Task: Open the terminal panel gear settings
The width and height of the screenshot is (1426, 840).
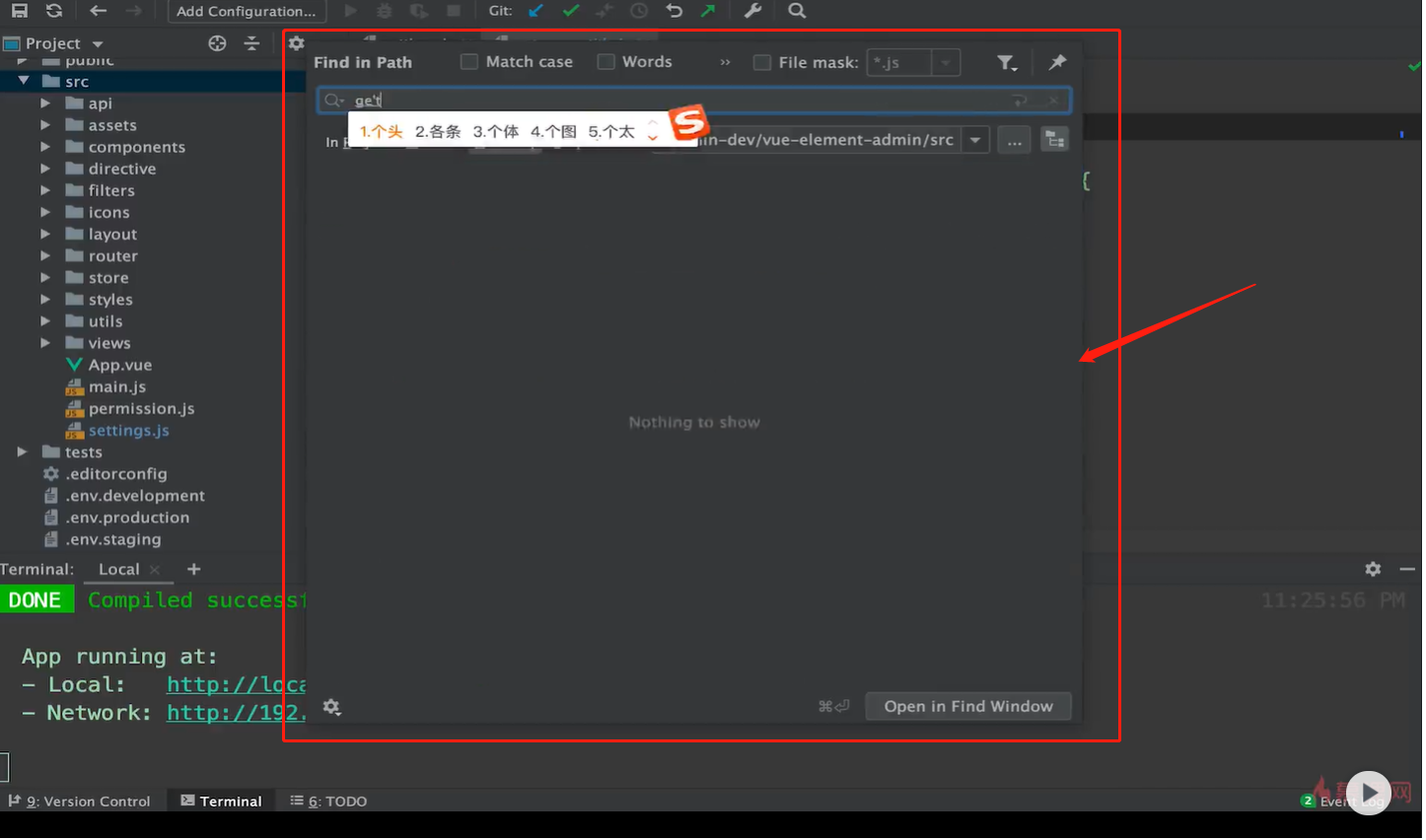Action: click(1373, 570)
